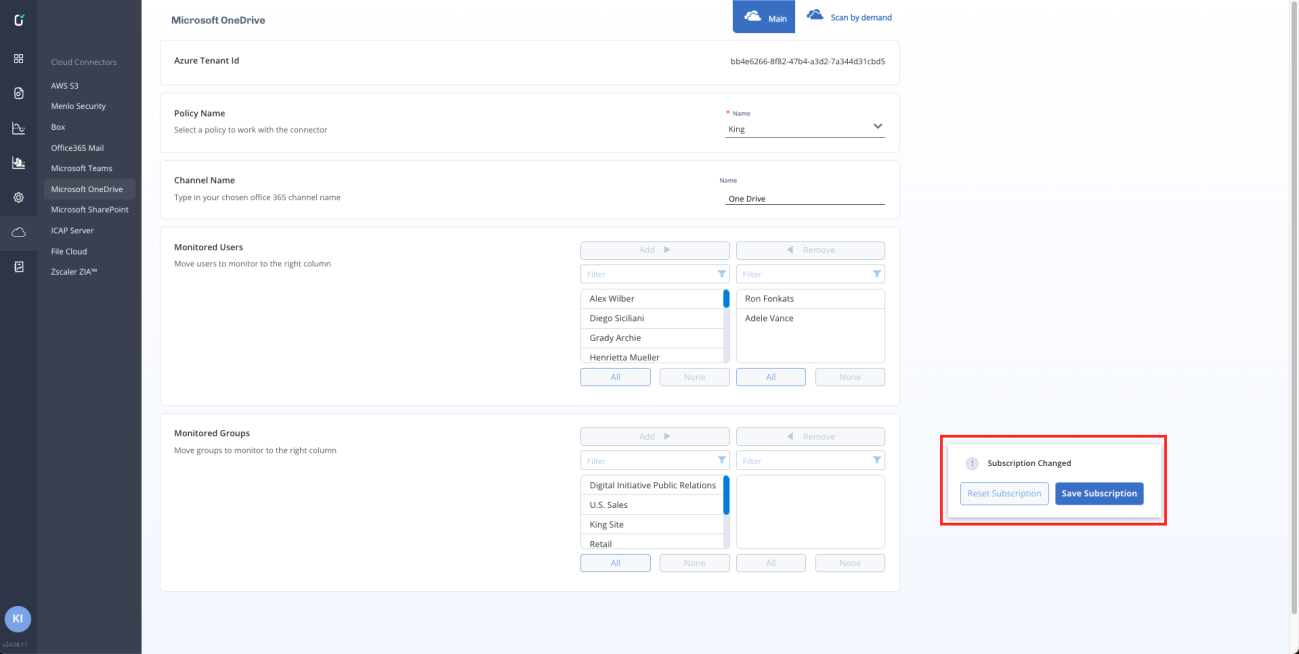Click Remove button in Monitored Users
Screen dimensions: 1299x654
tap(810, 250)
